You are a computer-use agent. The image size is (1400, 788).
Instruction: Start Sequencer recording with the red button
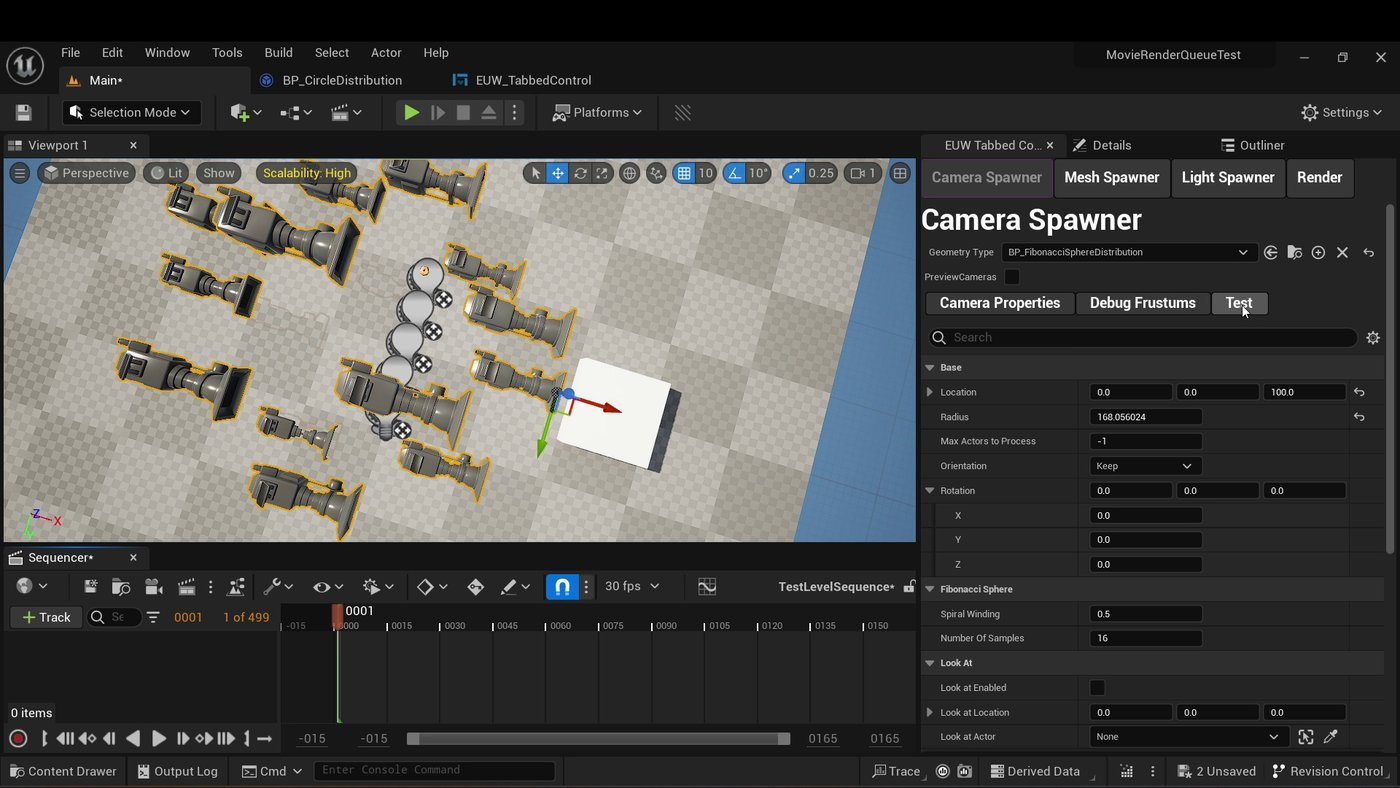click(18, 739)
